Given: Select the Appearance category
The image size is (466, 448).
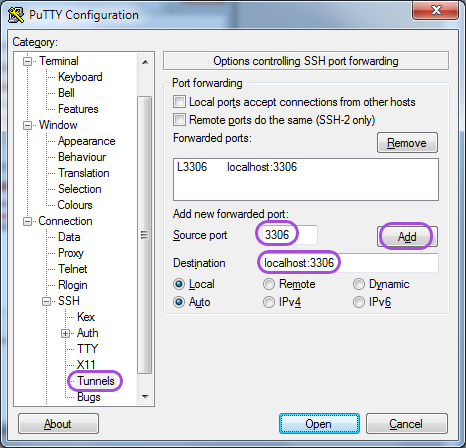Looking at the screenshot, I should pyautogui.click(x=87, y=141).
